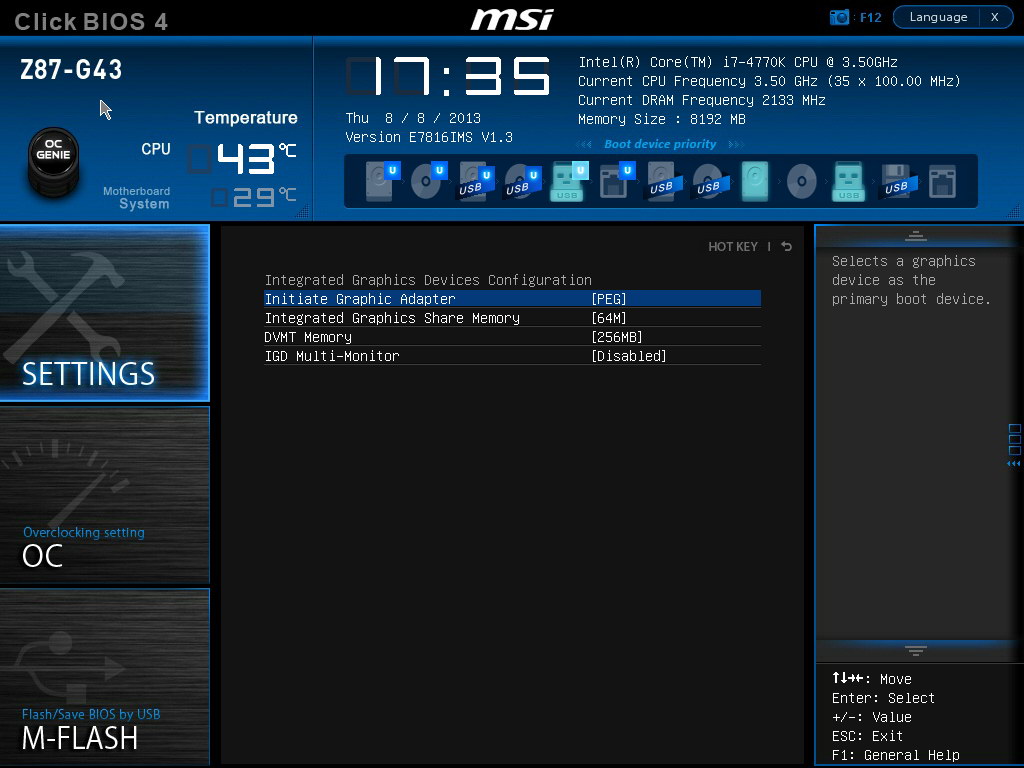Select the legacy network boot device
This screenshot has width=1024, height=768.
[x=942, y=181]
